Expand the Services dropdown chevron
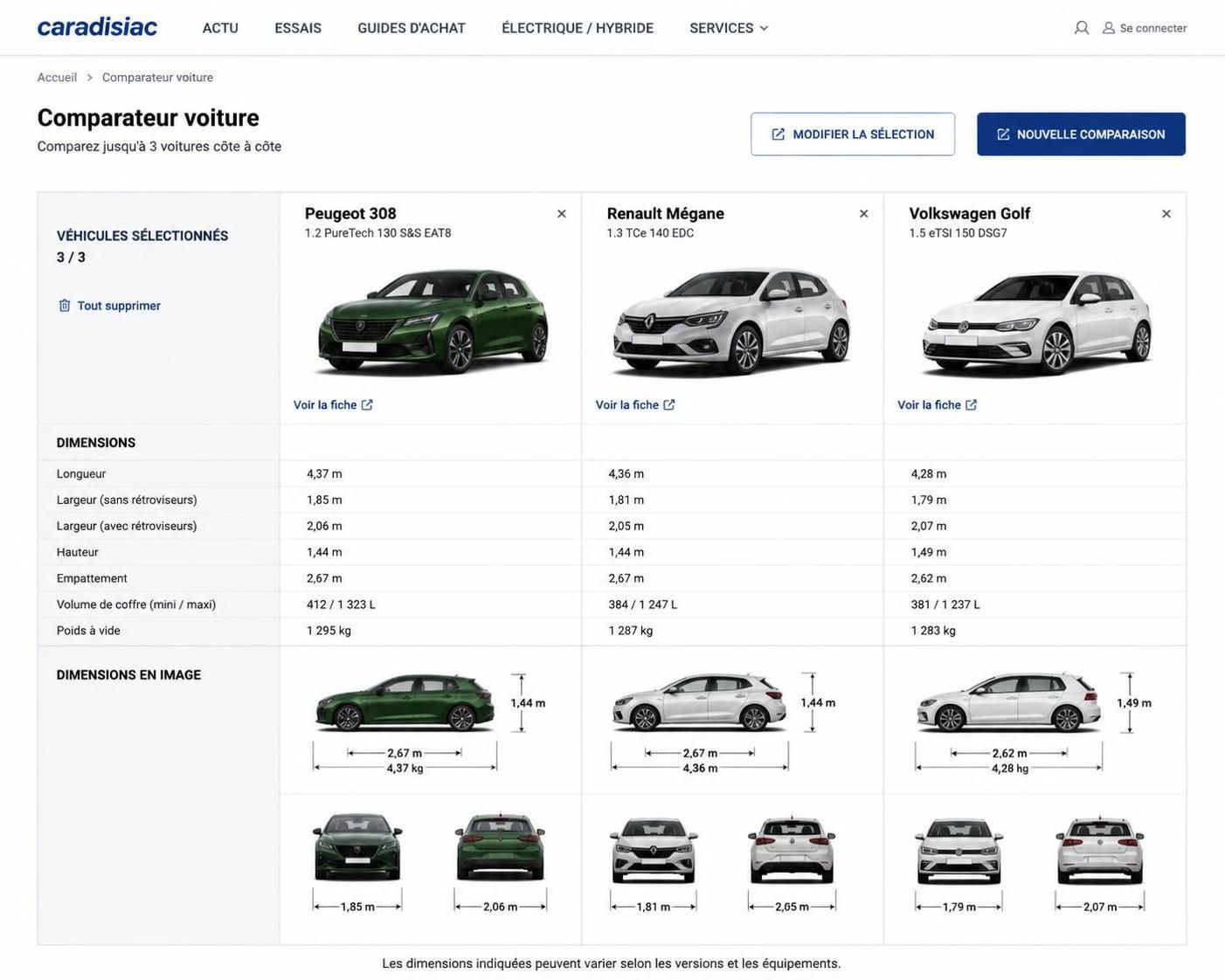This screenshot has height=980, width=1225. pyautogui.click(x=764, y=28)
